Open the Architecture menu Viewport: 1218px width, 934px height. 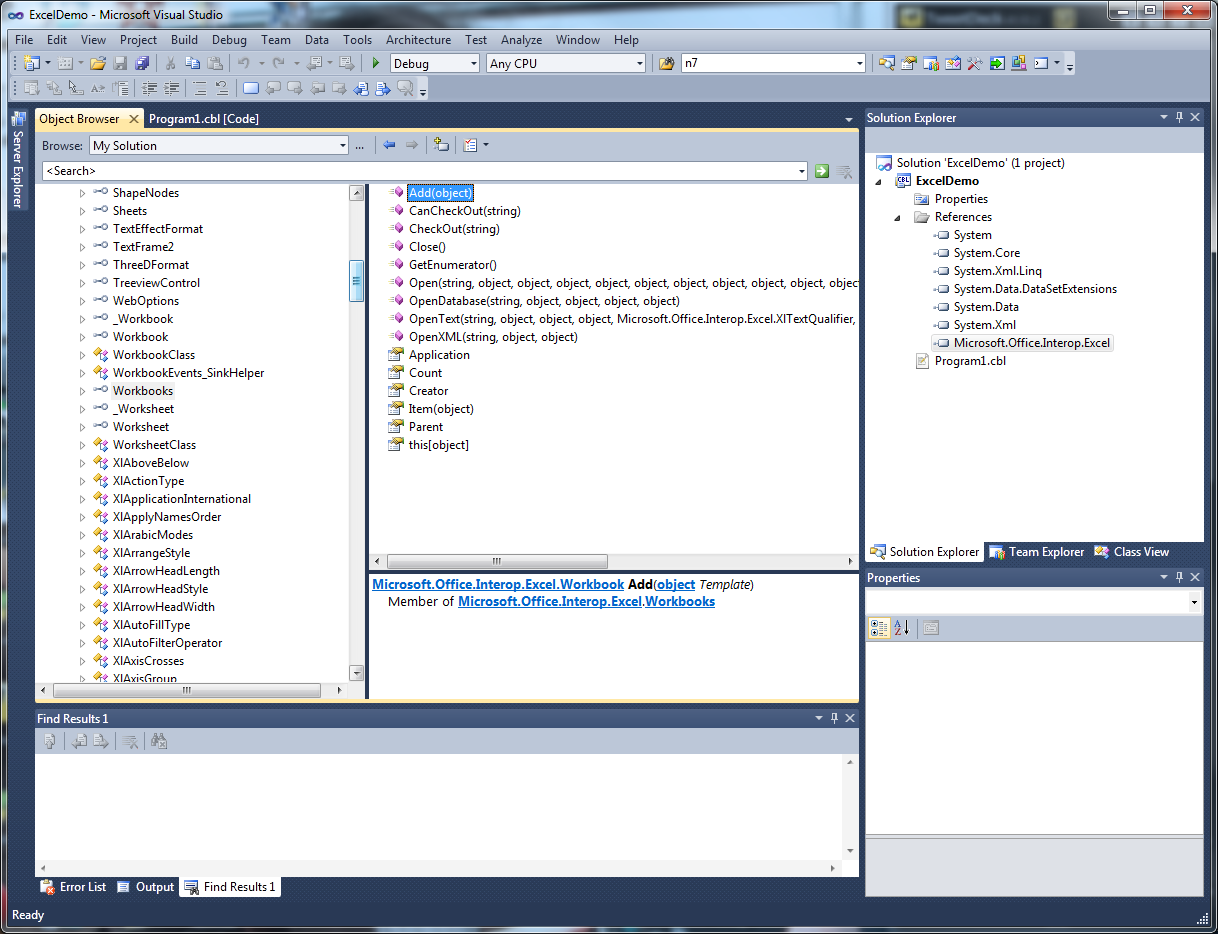click(x=418, y=40)
